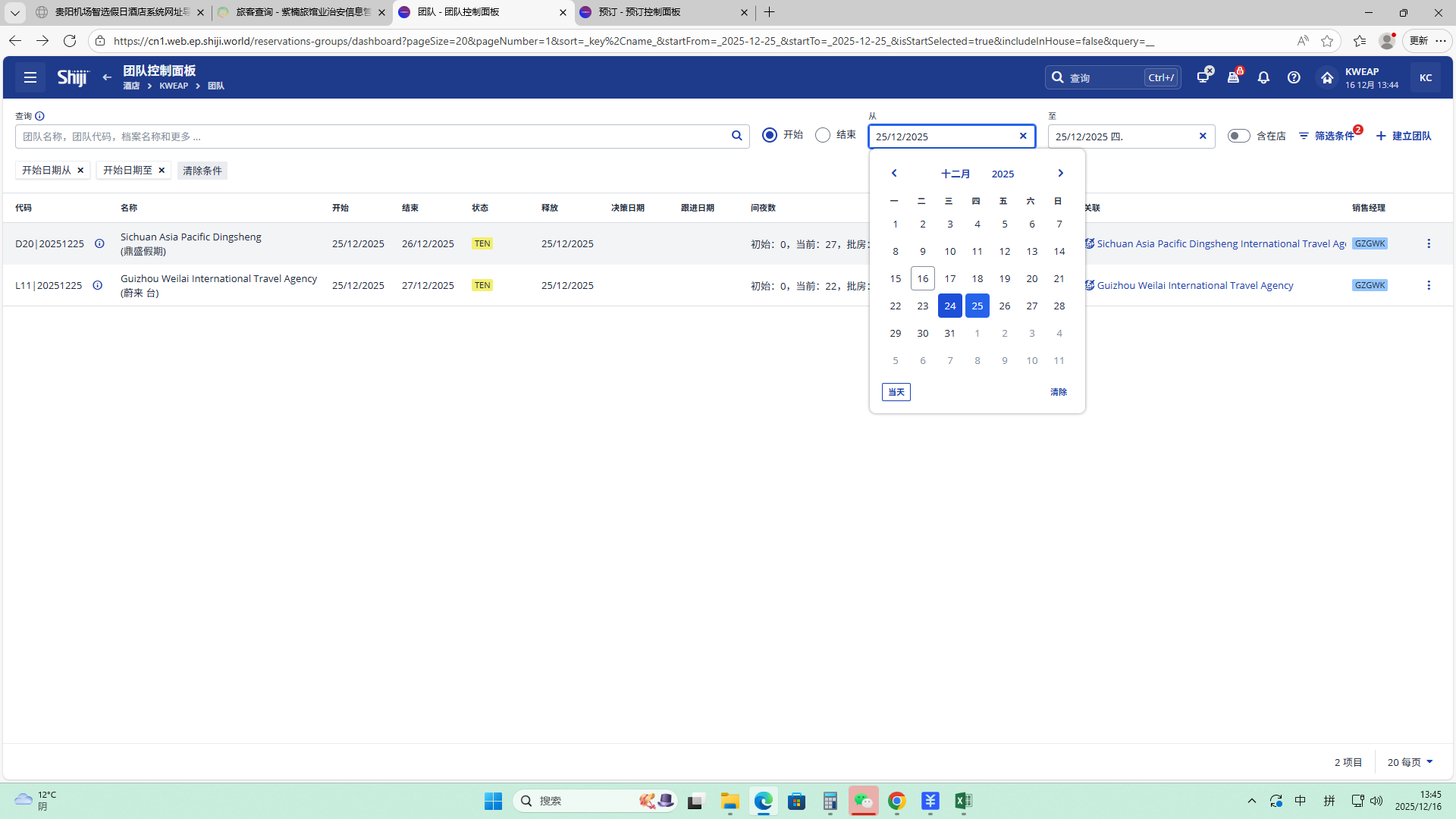1456x819 pixels.
Task: Click the home icon in header
Action: click(1326, 77)
